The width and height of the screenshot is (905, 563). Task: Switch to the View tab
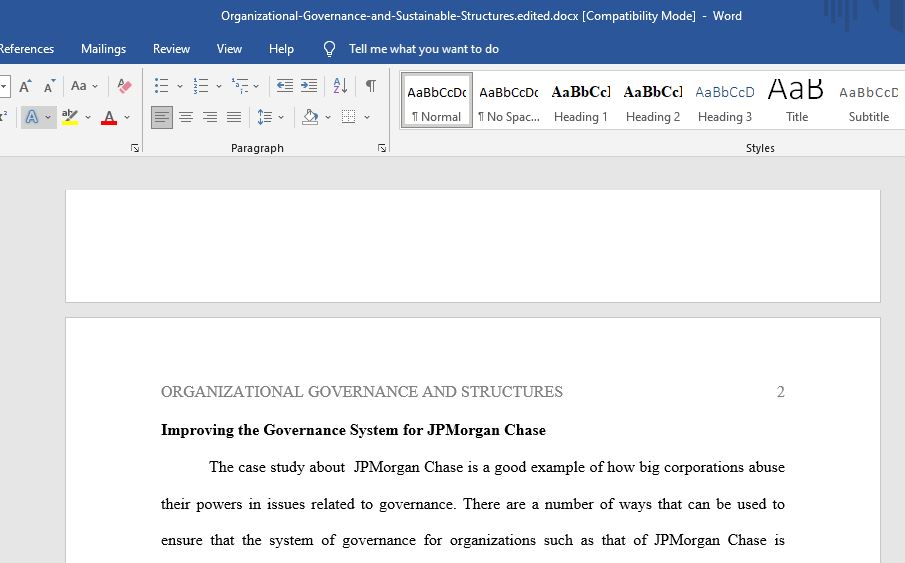tap(229, 49)
